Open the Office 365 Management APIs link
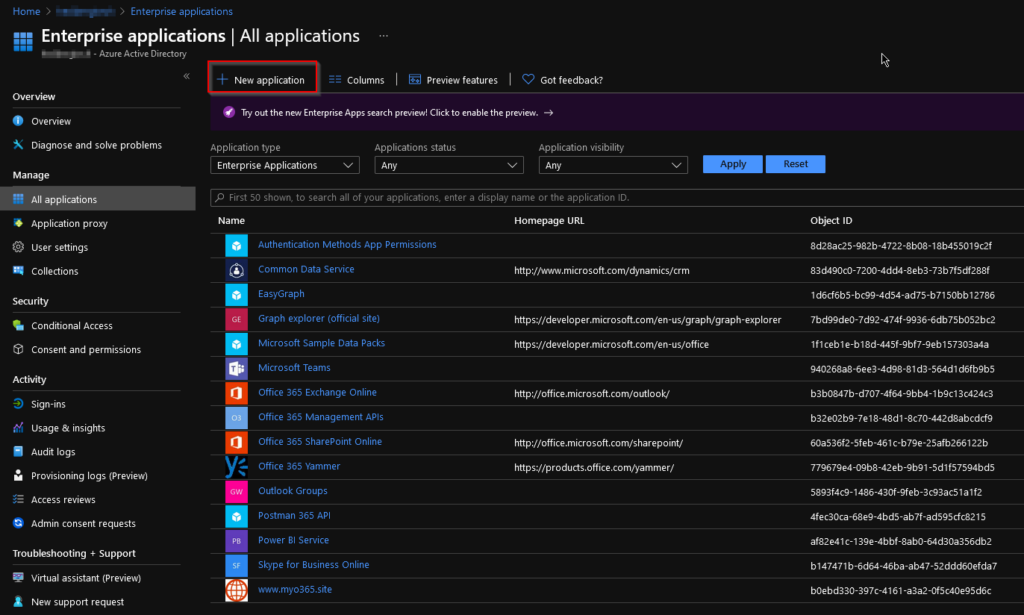The width and height of the screenshot is (1024, 615). [321, 417]
